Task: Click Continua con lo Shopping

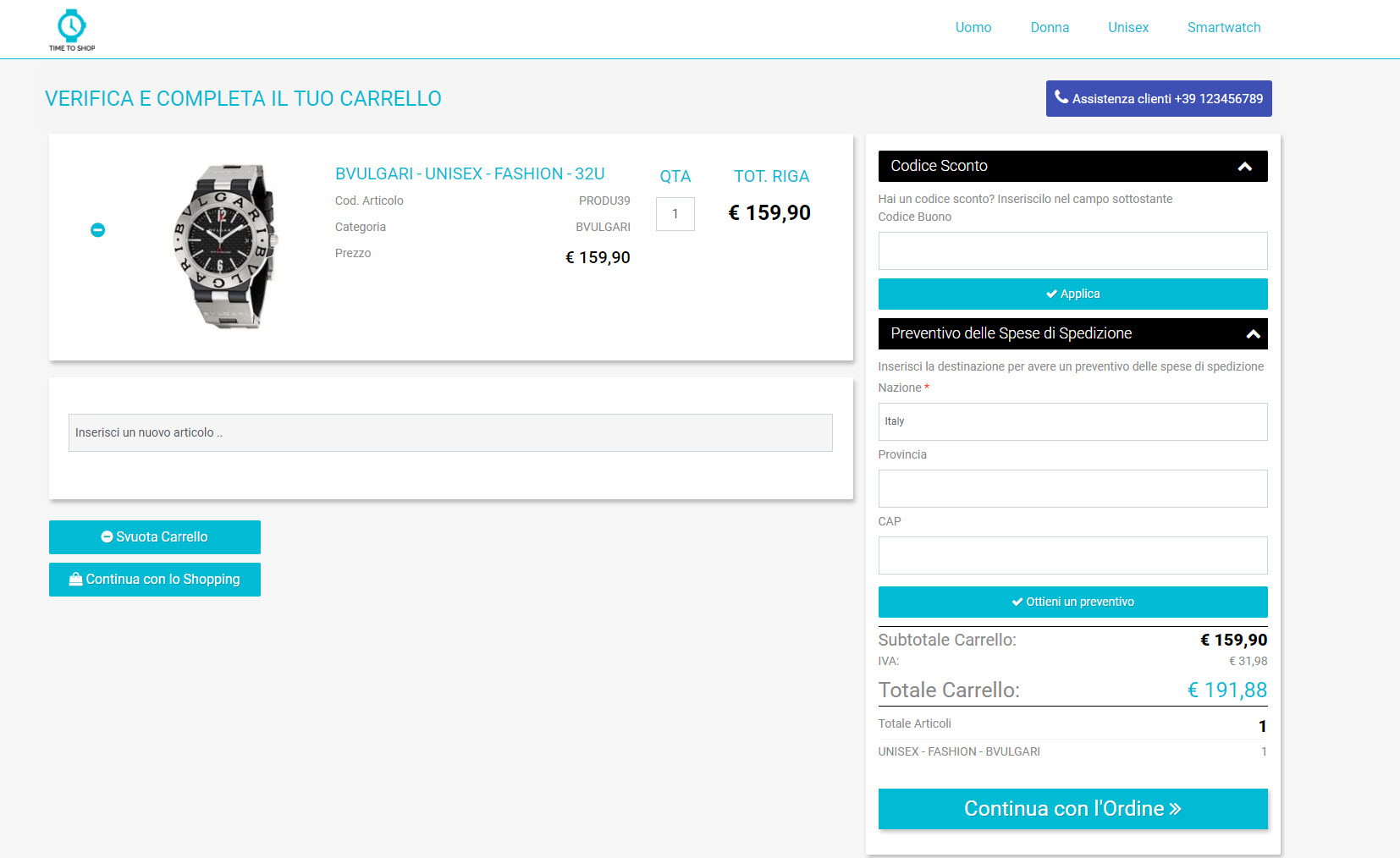Action: click(155, 580)
